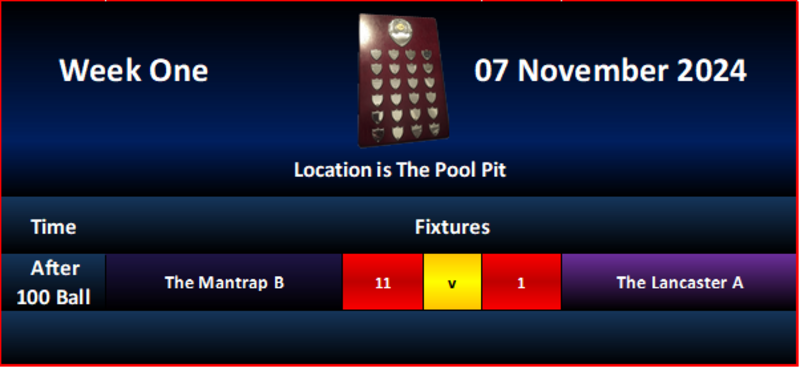Image resolution: width=800 pixels, height=368 pixels.
Task: Select the Time column header
Action: coord(54,227)
